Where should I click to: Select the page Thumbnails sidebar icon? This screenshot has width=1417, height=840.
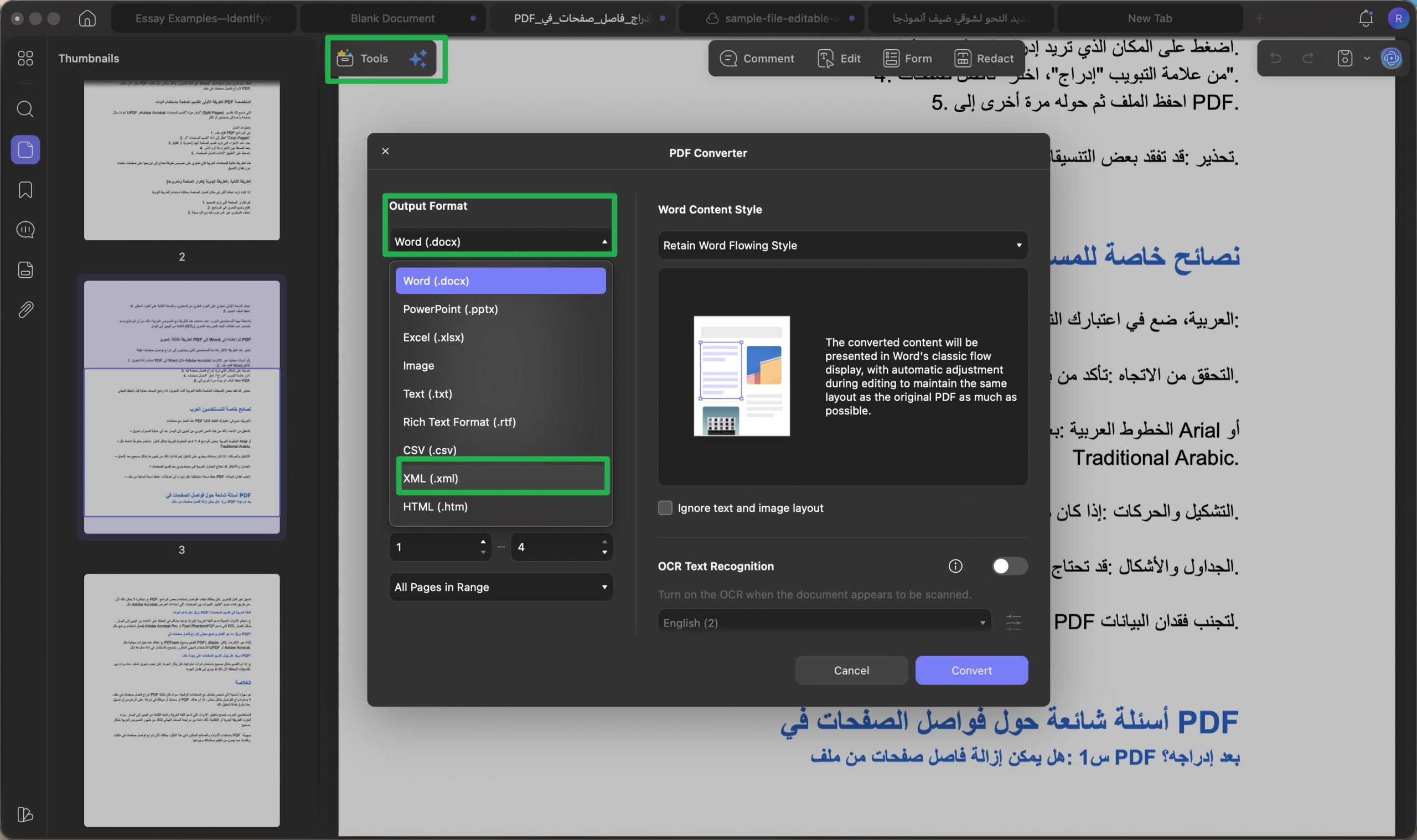pos(25,150)
